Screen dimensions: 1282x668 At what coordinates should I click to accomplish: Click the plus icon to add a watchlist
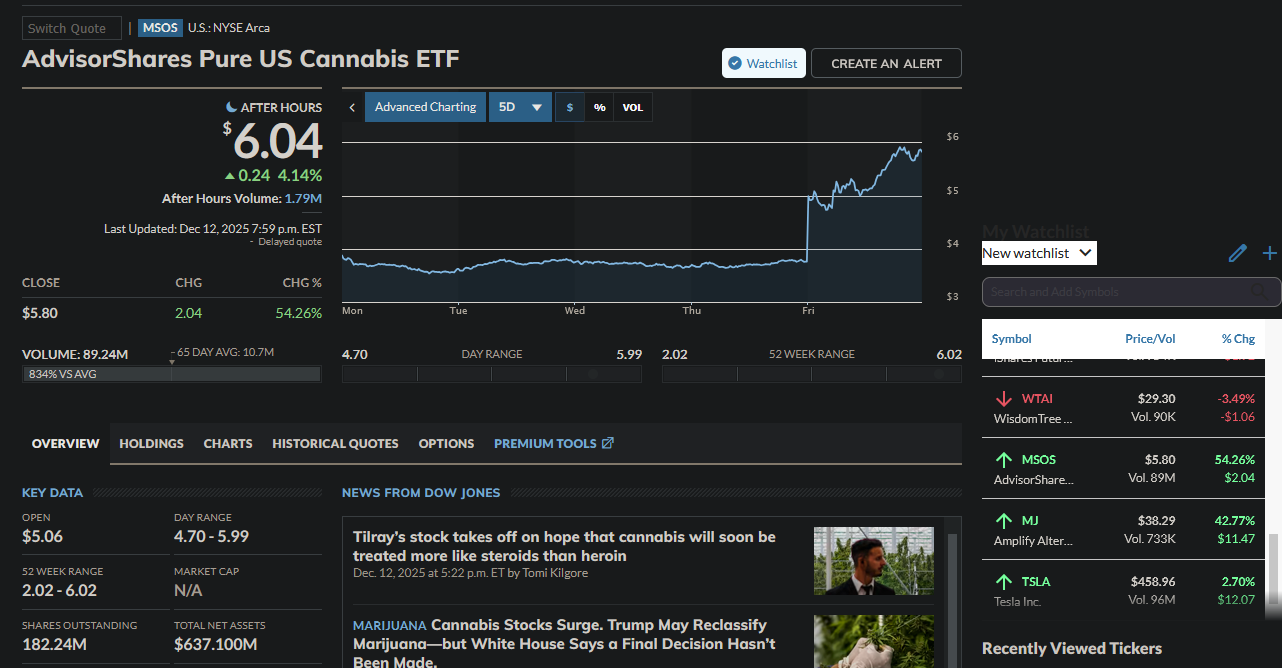1270,253
